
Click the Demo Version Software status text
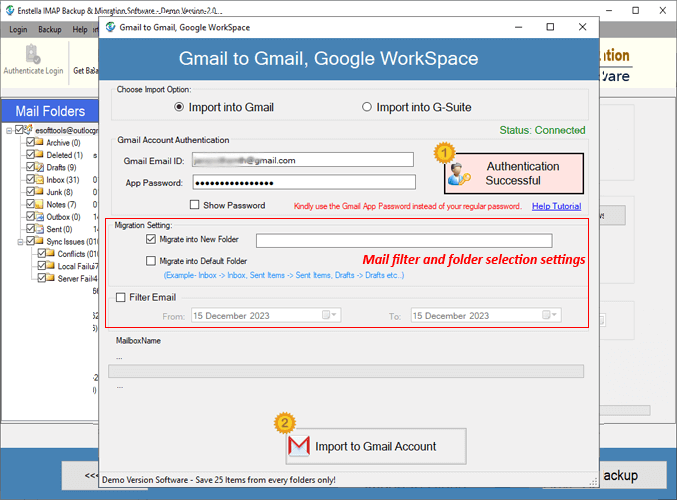click(x=218, y=480)
